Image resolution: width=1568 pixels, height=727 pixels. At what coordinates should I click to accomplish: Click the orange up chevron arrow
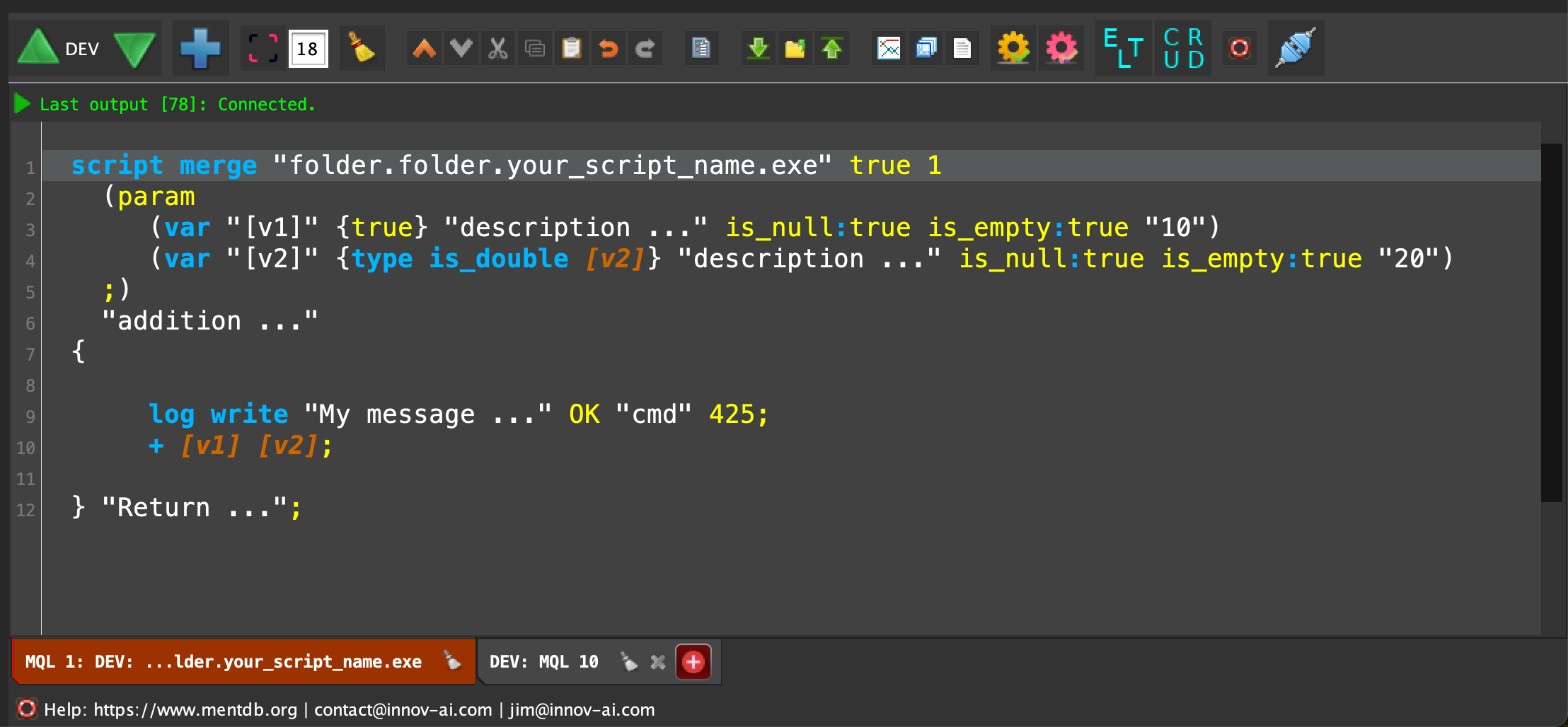tap(425, 49)
